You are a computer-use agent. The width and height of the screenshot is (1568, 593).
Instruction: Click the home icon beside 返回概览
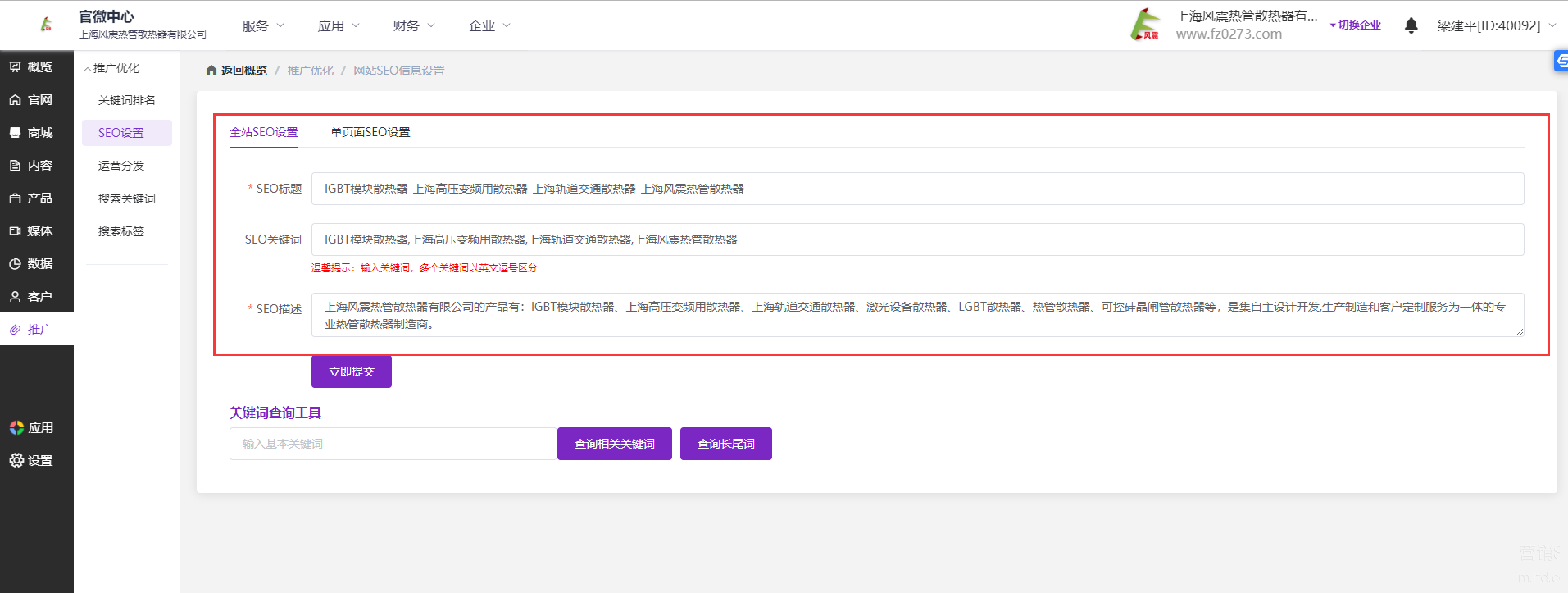pyautogui.click(x=211, y=71)
